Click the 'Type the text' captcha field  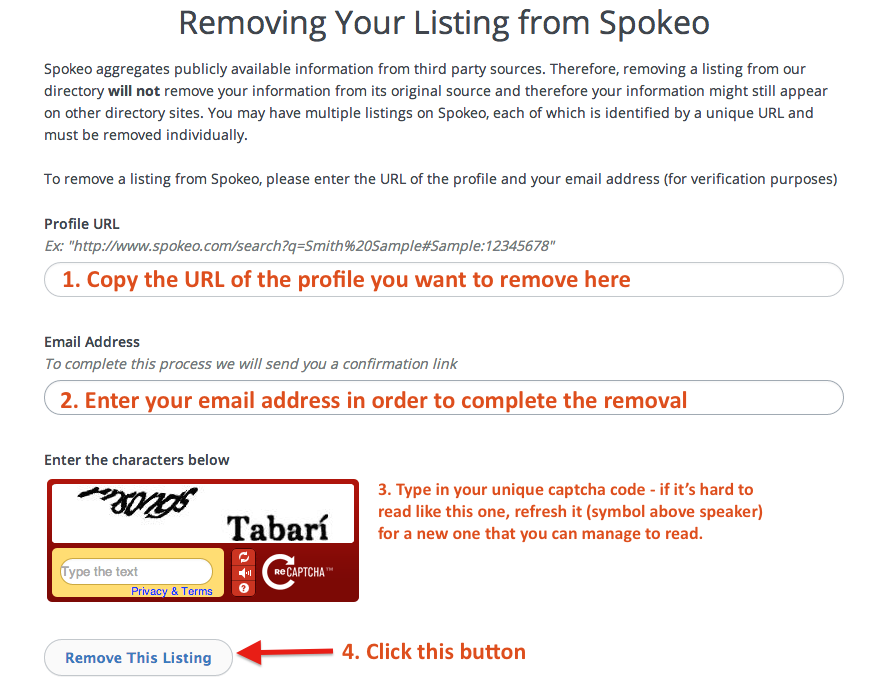136,571
